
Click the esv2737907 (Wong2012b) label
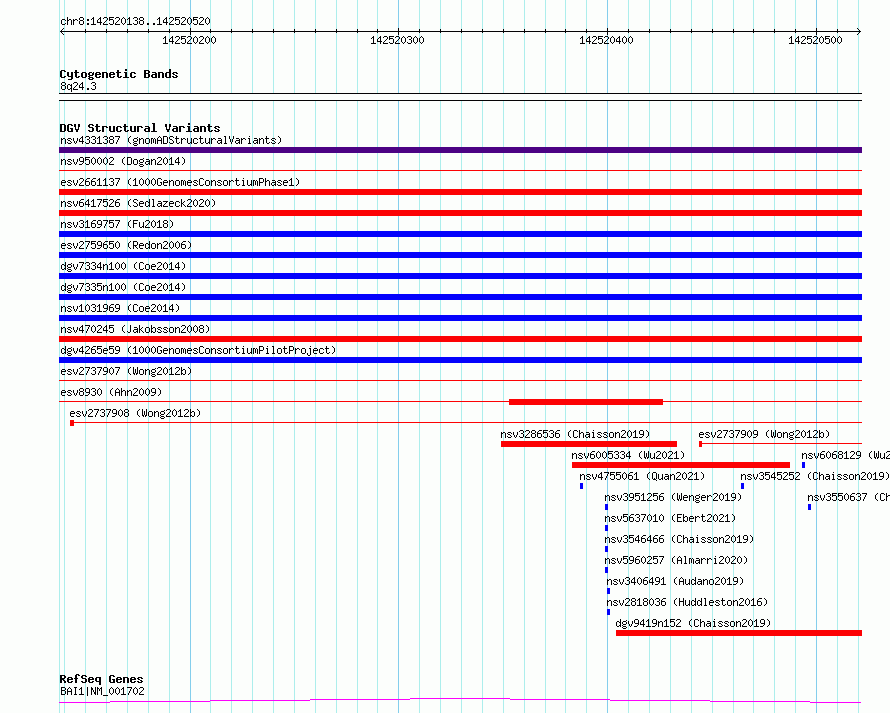(x=126, y=371)
